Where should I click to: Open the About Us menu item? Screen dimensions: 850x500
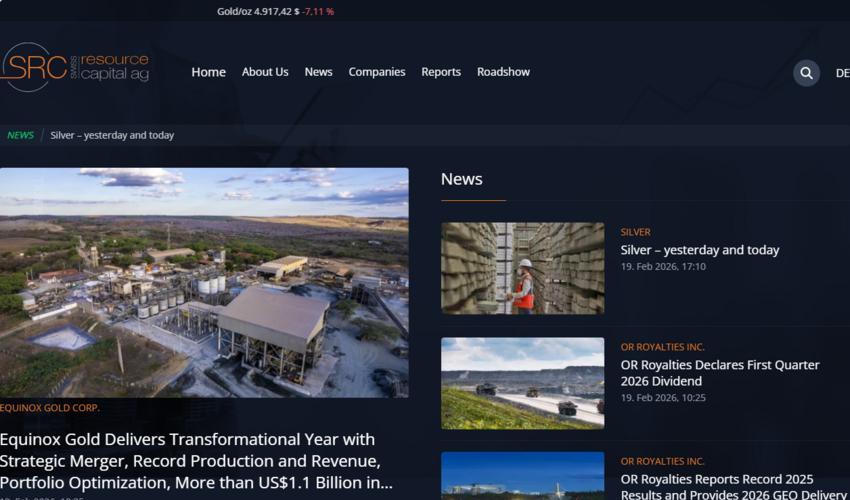click(265, 72)
